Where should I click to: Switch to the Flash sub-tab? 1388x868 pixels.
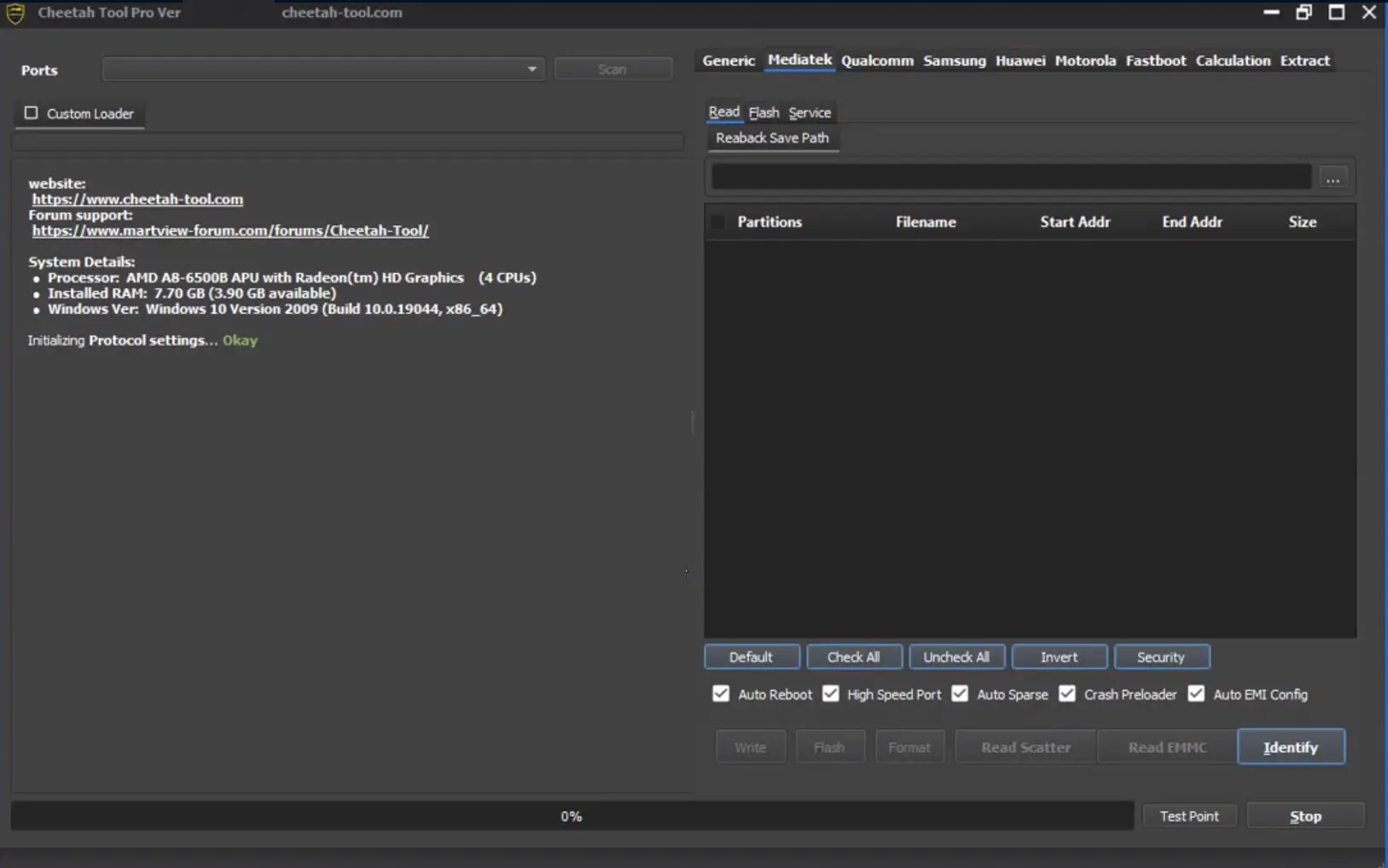[764, 113]
